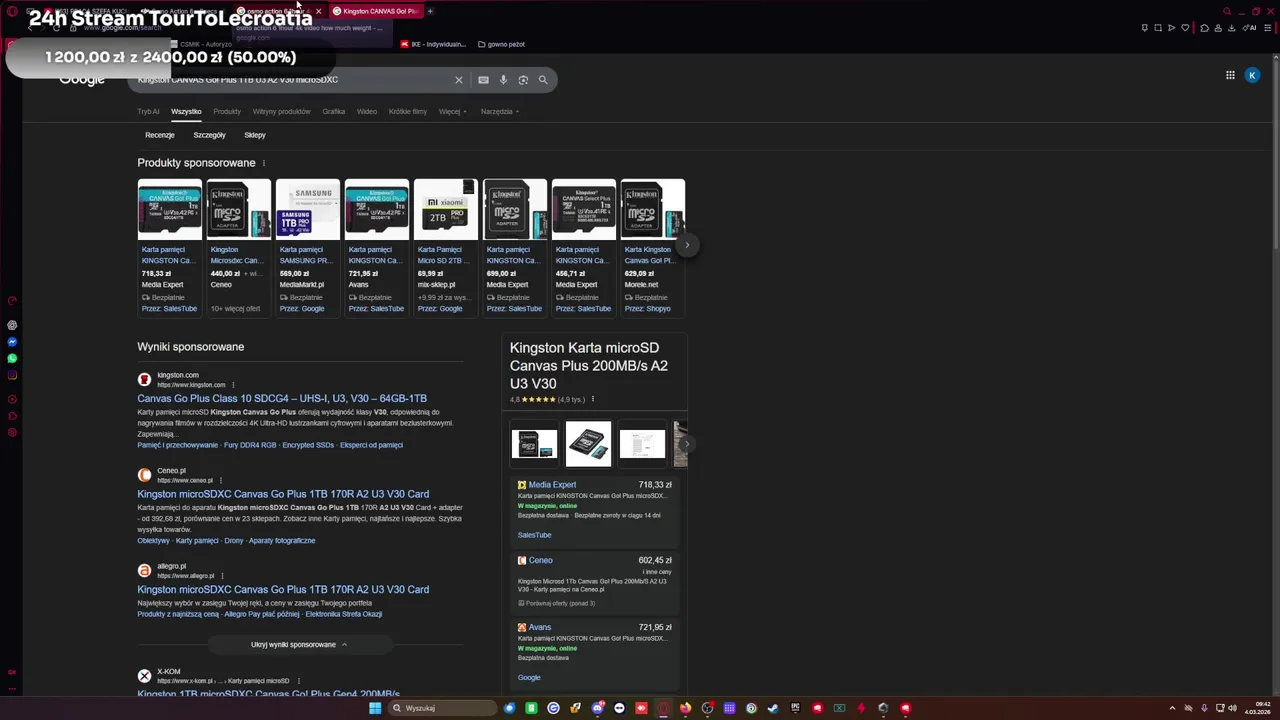
Task: Show next sponsored products arrow
Action: pyautogui.click(x=687, y=245)
